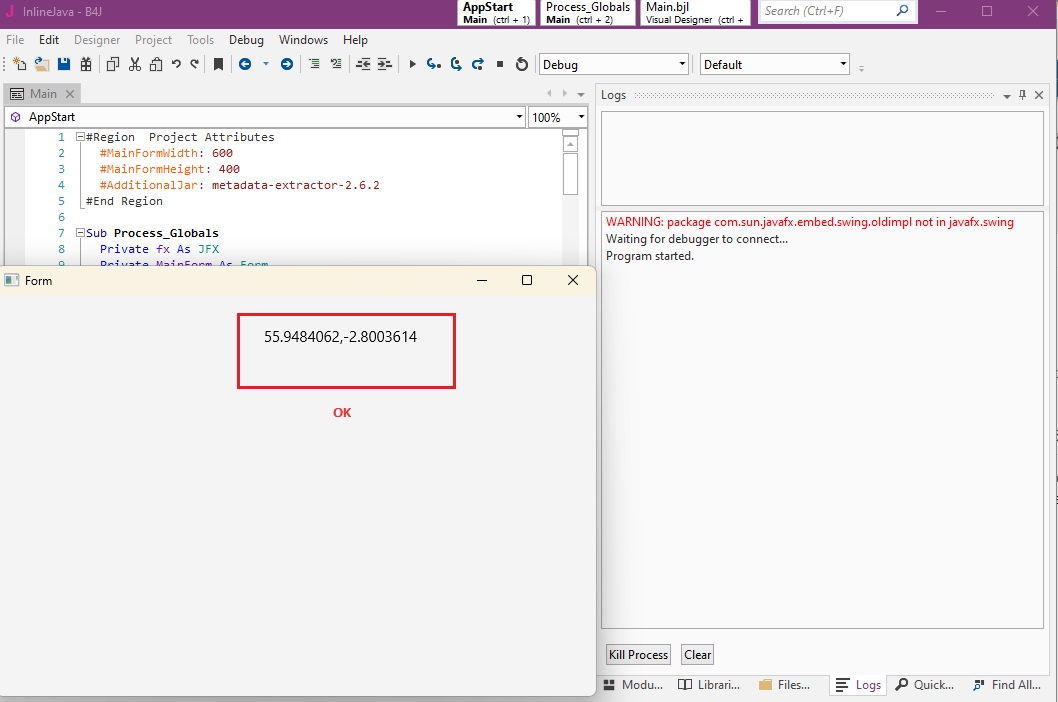Click the Undo arrow icon
The image size is (1058, 702).
click(176, 65)
